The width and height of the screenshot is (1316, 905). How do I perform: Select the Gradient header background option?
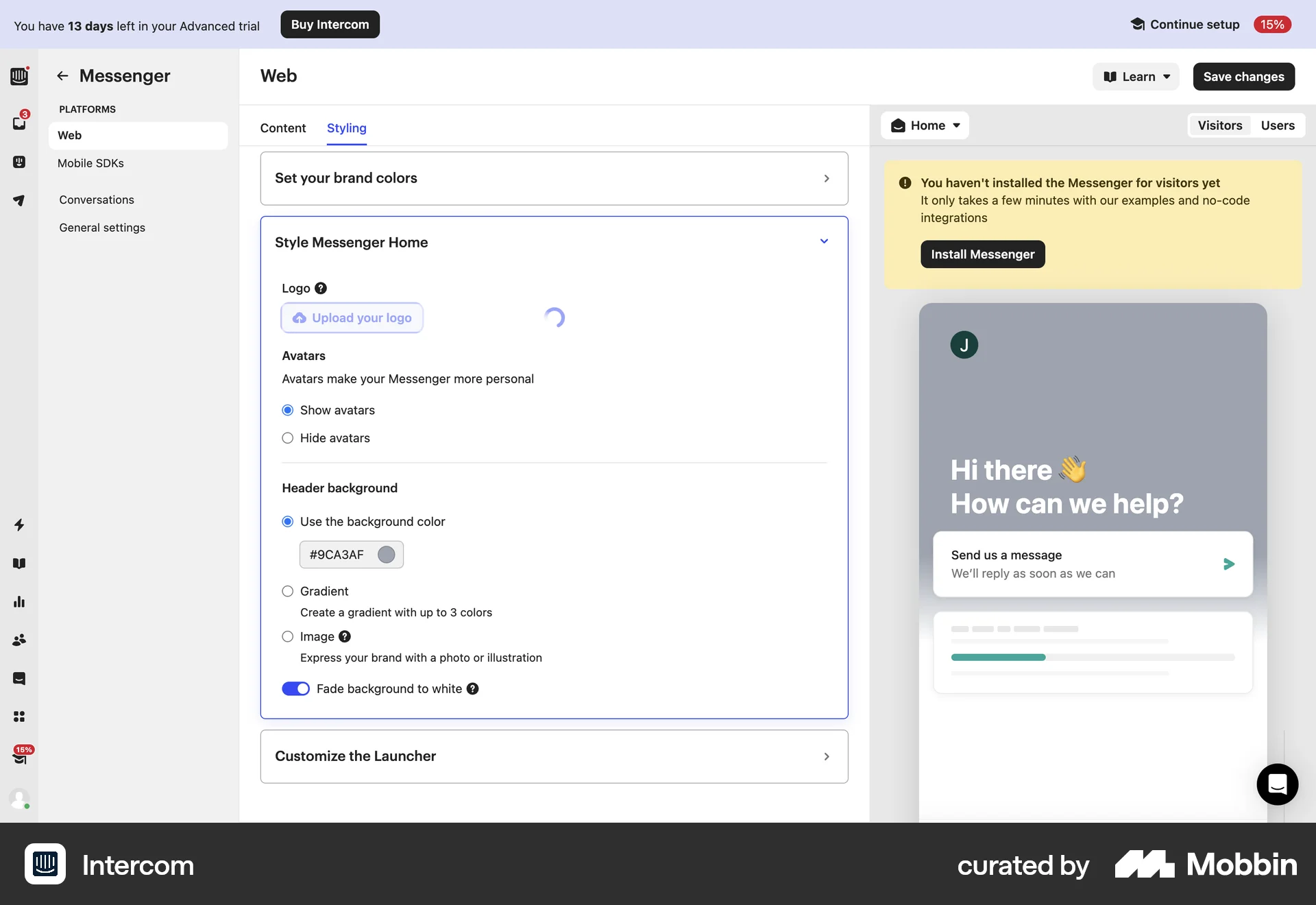tap(288, 591)
